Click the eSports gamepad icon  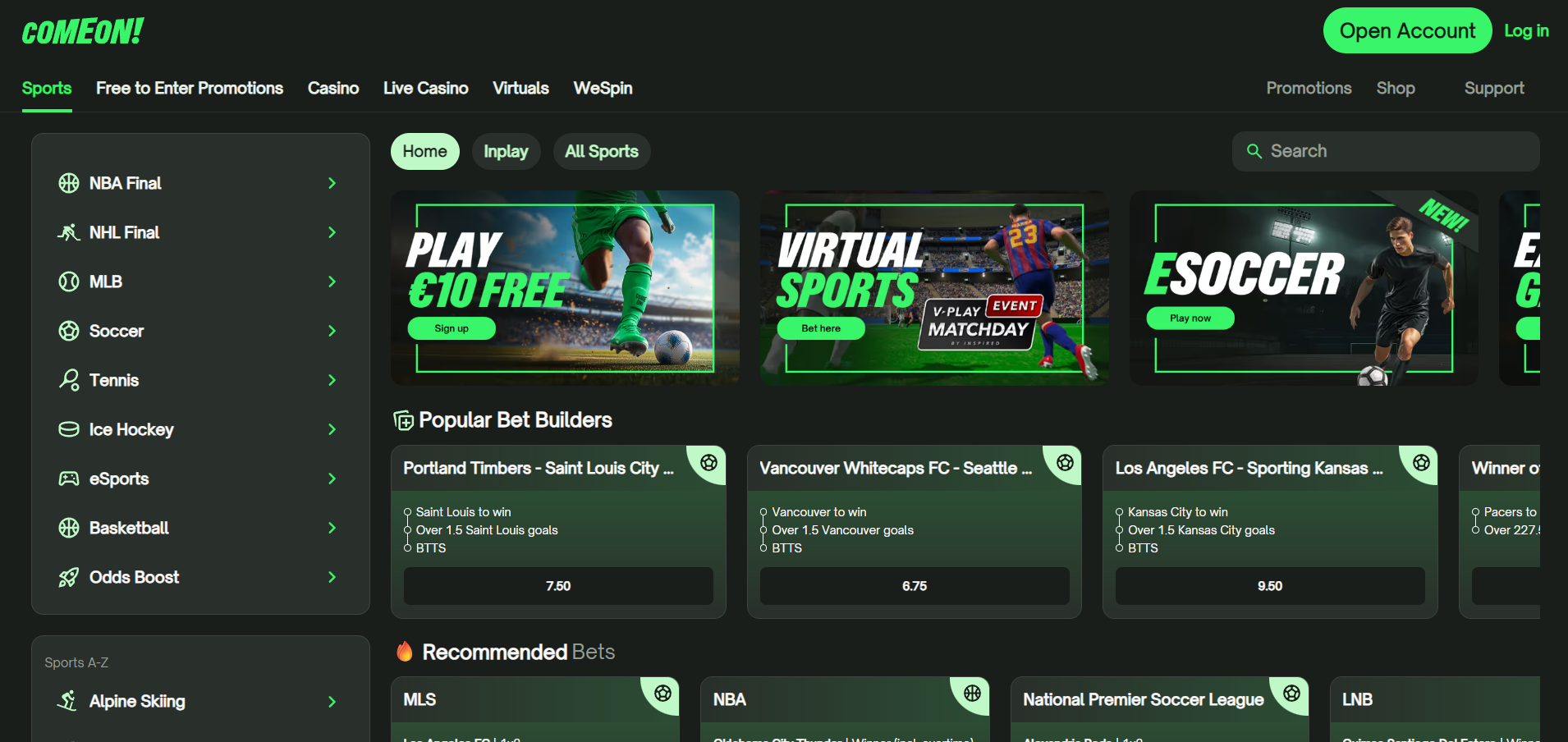click(x=69, y=479)
